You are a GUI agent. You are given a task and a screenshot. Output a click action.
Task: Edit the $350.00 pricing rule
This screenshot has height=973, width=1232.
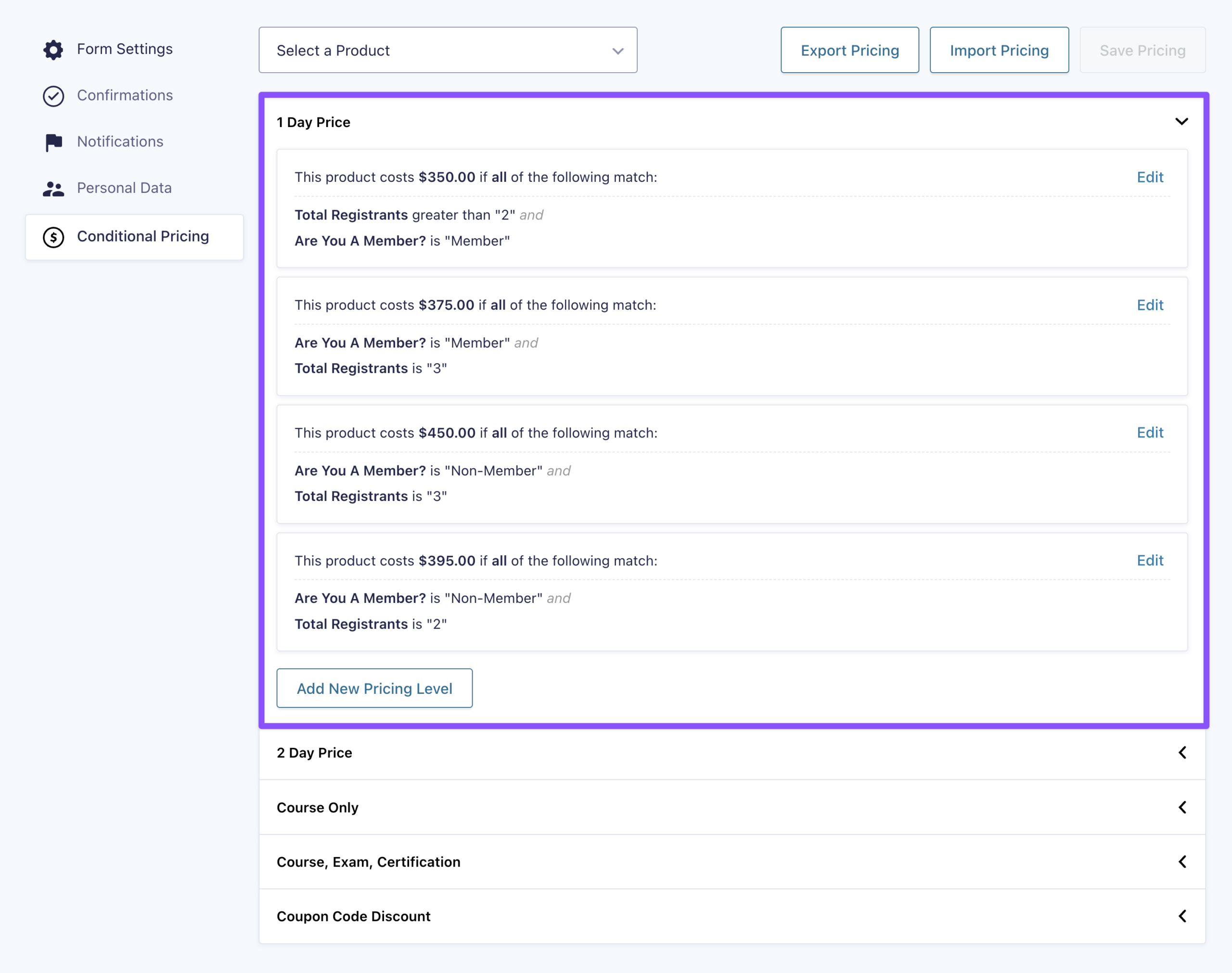point(1149,177)
